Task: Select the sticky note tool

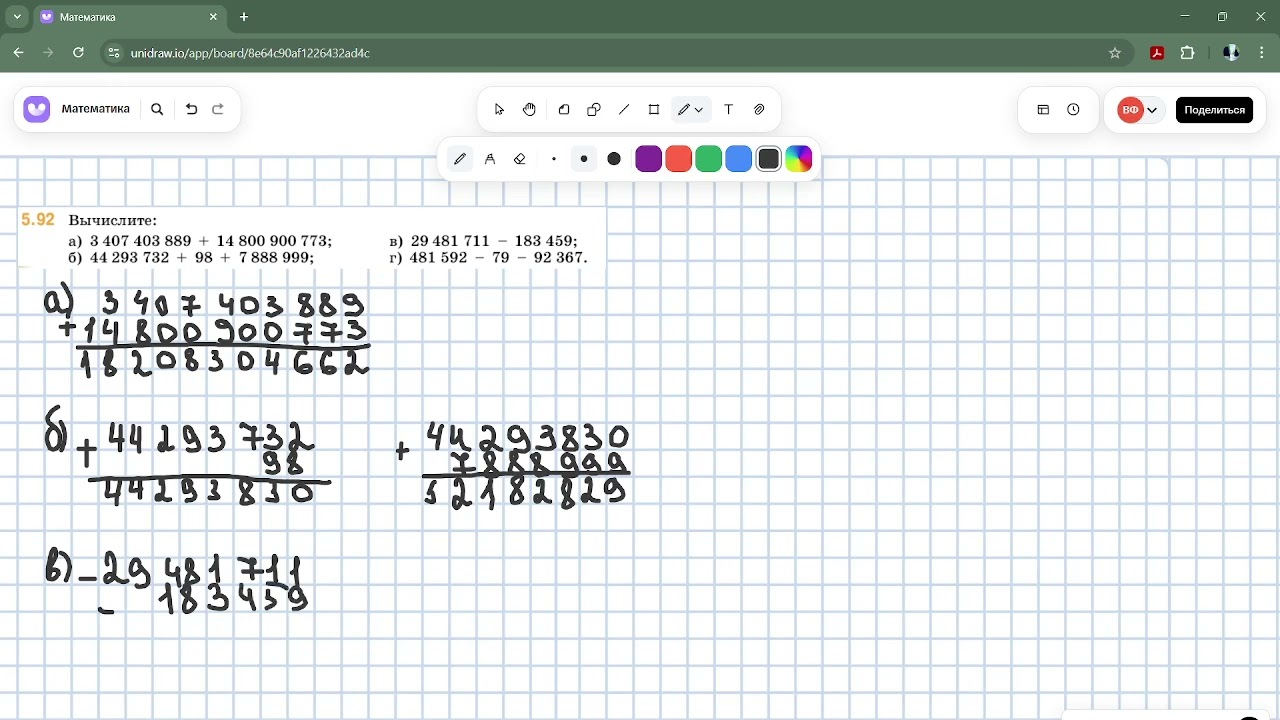Action: 564,110
